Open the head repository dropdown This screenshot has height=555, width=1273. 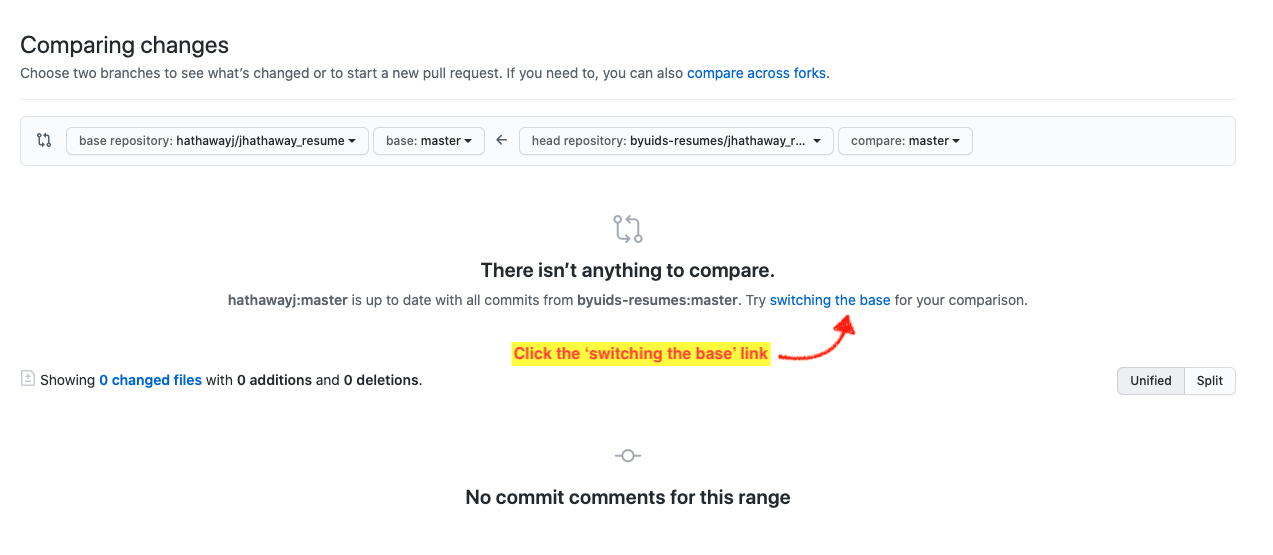676,141
